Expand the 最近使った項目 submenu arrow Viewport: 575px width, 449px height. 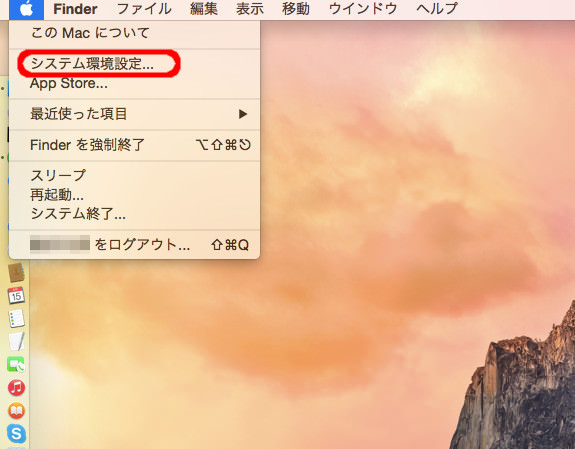click(242, 114)
